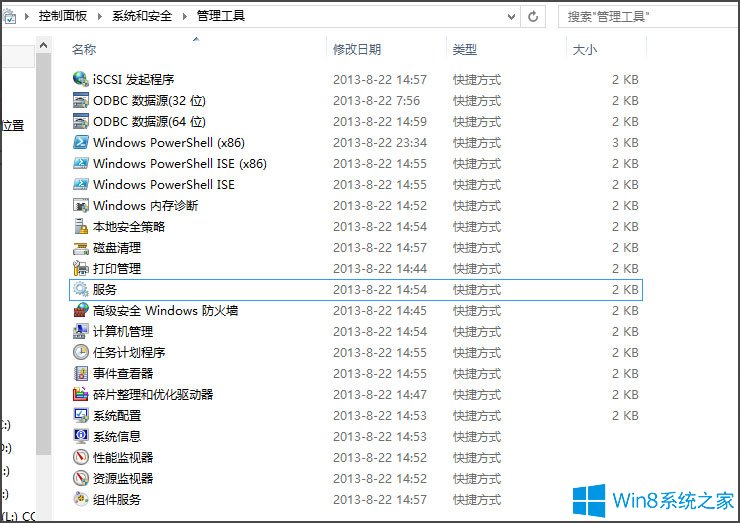The height and width of the screenshot is (523, 740).
Task: Select the file name iSCSI 发起程序
Action: (x=134, y=79)
